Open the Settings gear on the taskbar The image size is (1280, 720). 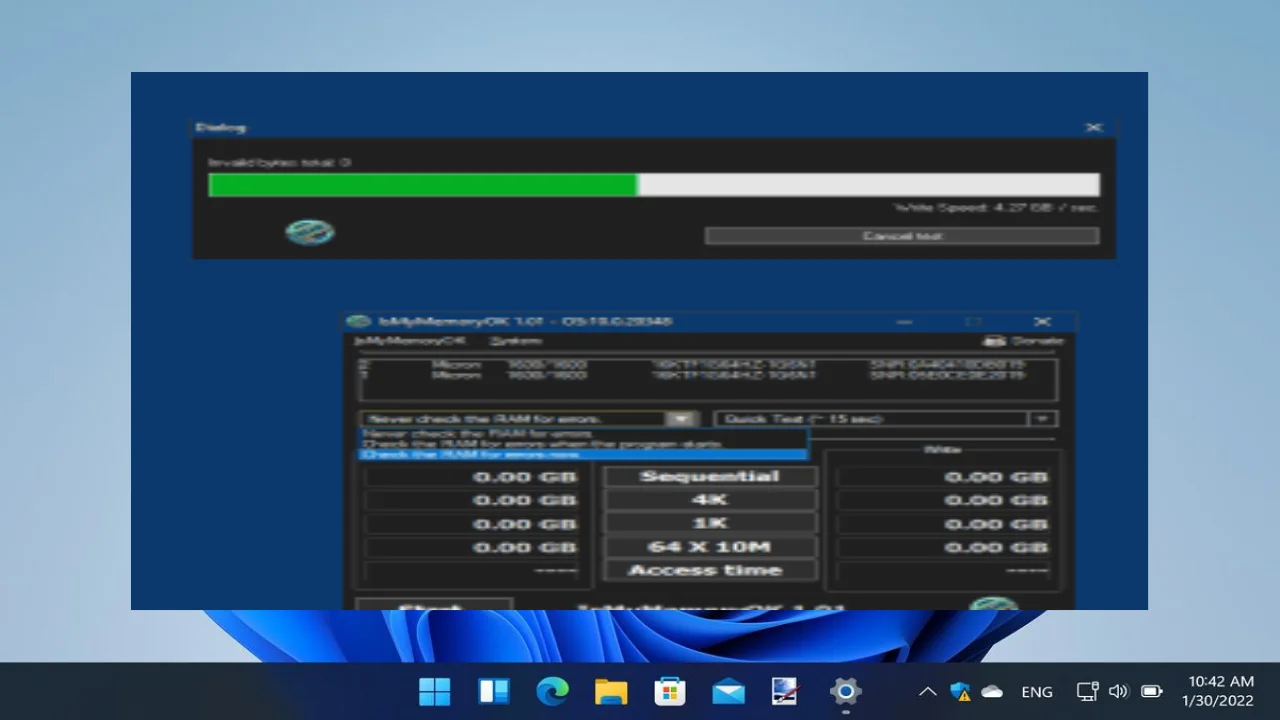click(x=845, y=691)
